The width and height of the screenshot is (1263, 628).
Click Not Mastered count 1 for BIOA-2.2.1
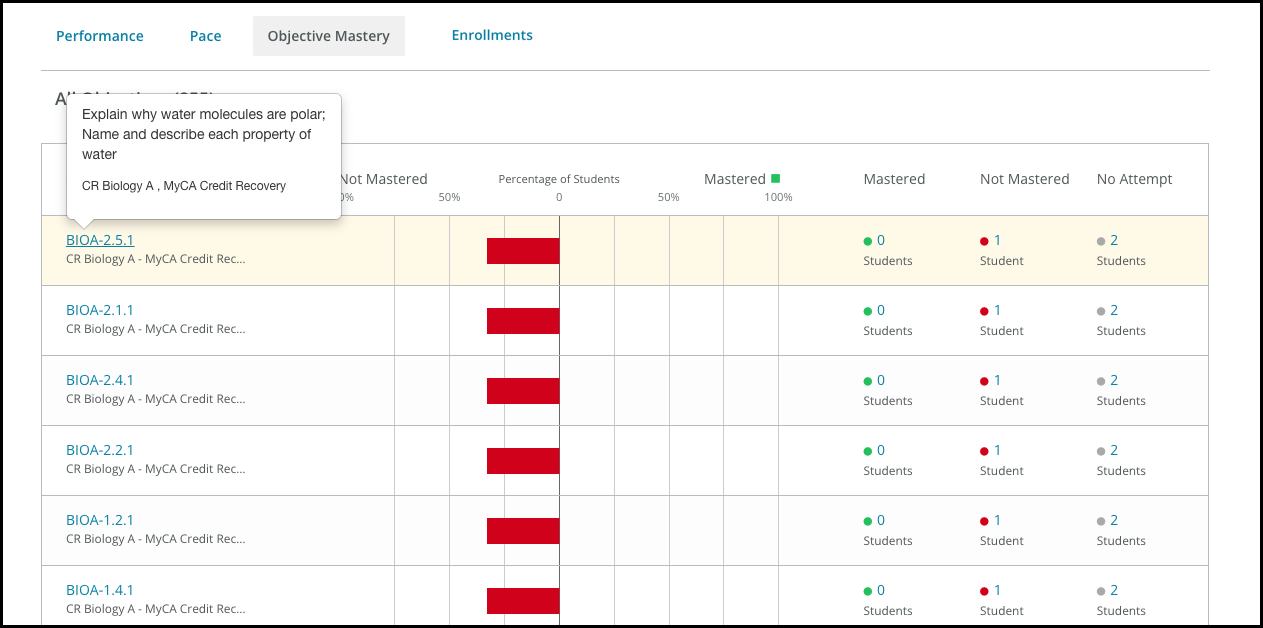[x=997, y=450]
